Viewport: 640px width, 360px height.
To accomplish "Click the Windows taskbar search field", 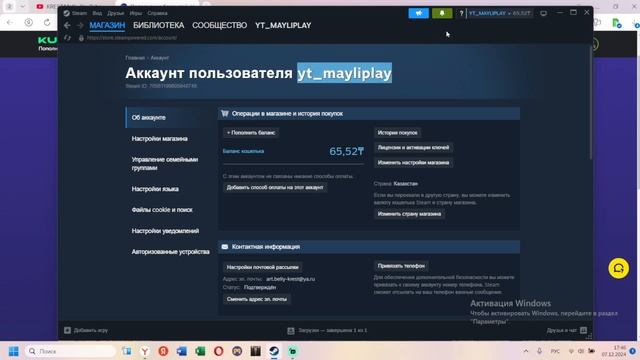I will pyautogui.click(x=71, y=351).
